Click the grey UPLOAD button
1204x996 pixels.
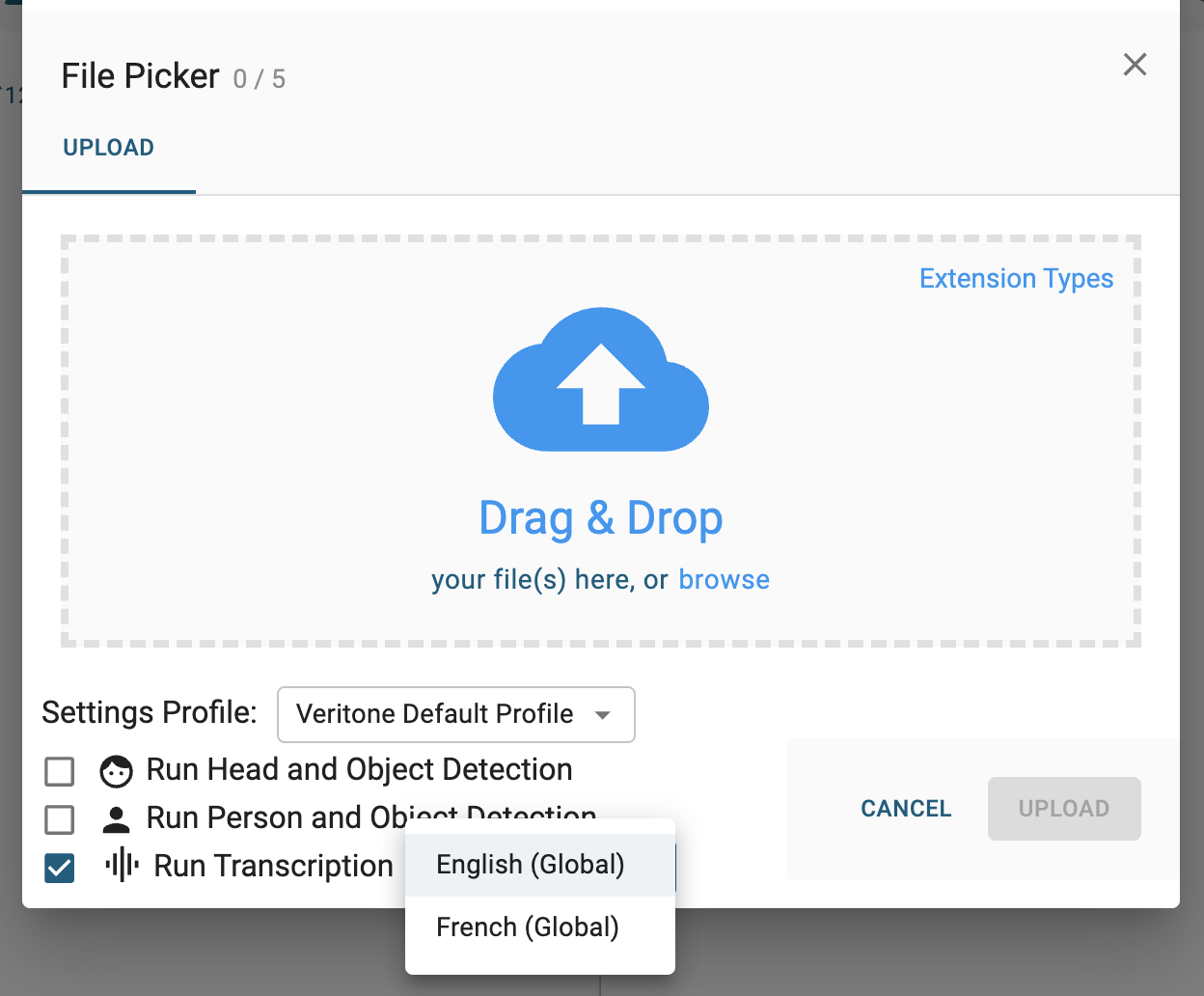(x=1063, y=809)
